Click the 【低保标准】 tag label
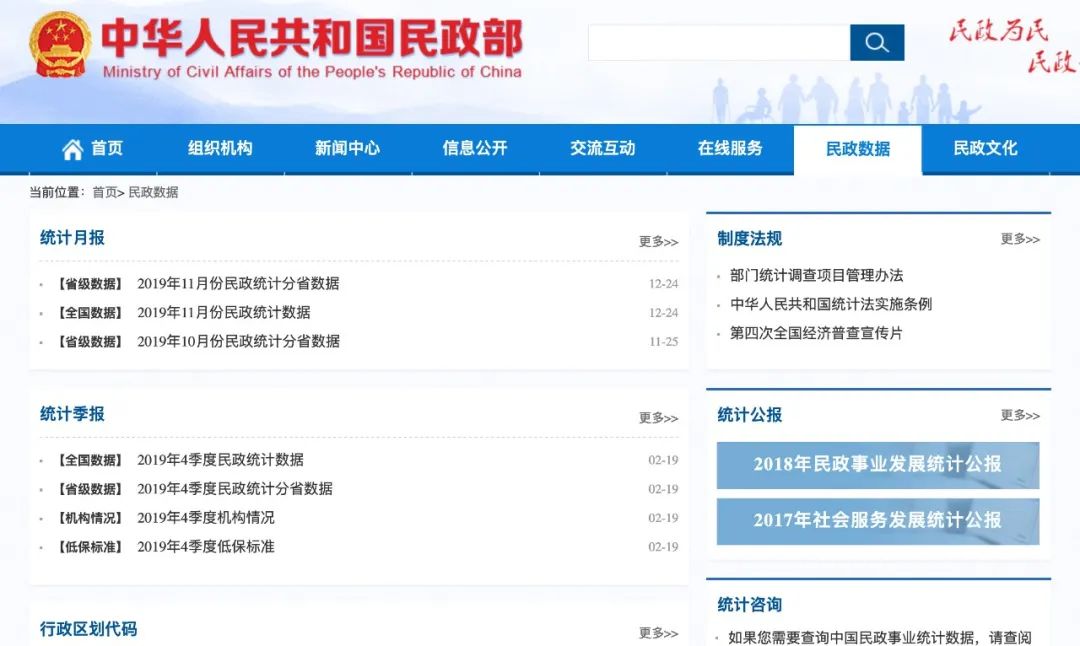1080x646 pixels. coord(90,548)
